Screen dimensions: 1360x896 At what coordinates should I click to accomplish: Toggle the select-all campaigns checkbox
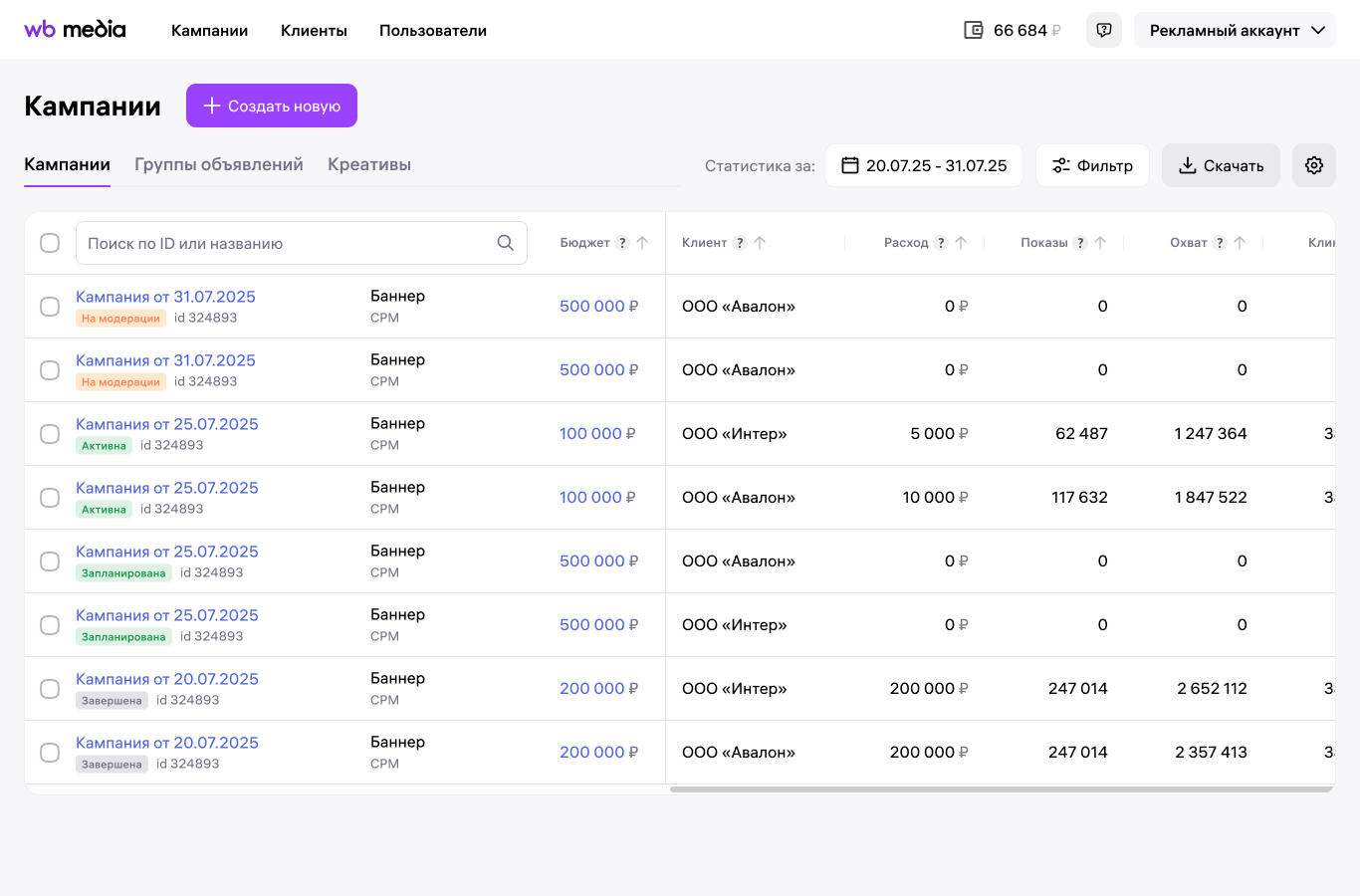click(50, 243)
